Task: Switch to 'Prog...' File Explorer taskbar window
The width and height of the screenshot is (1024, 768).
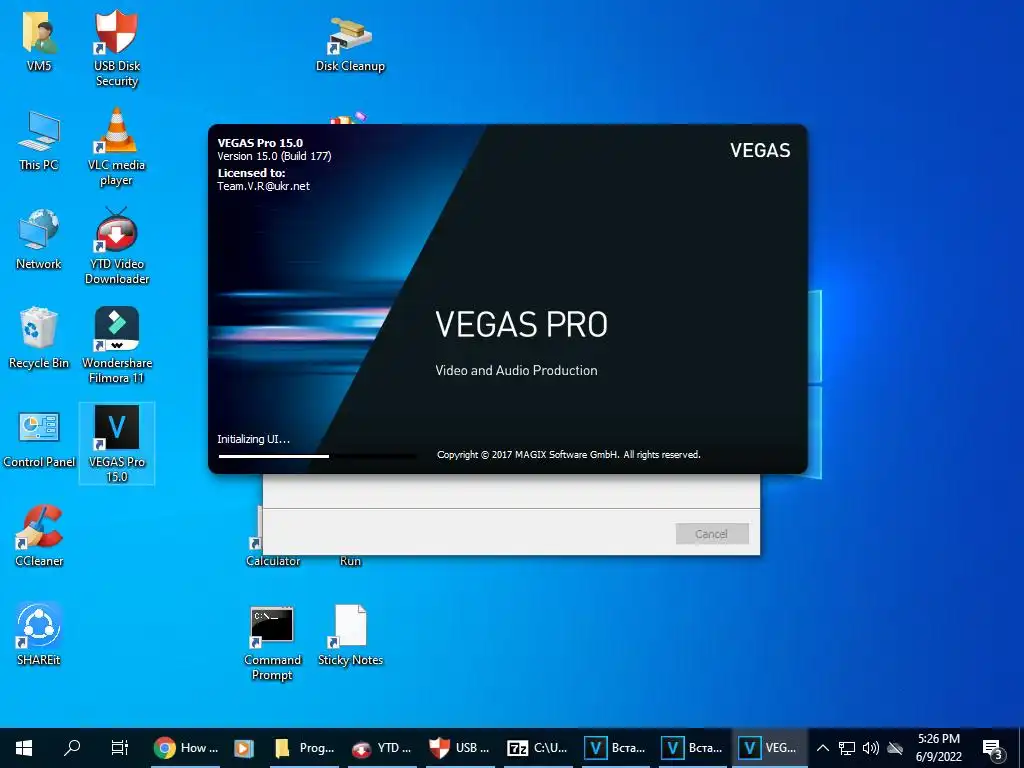Action: (304, 748)
